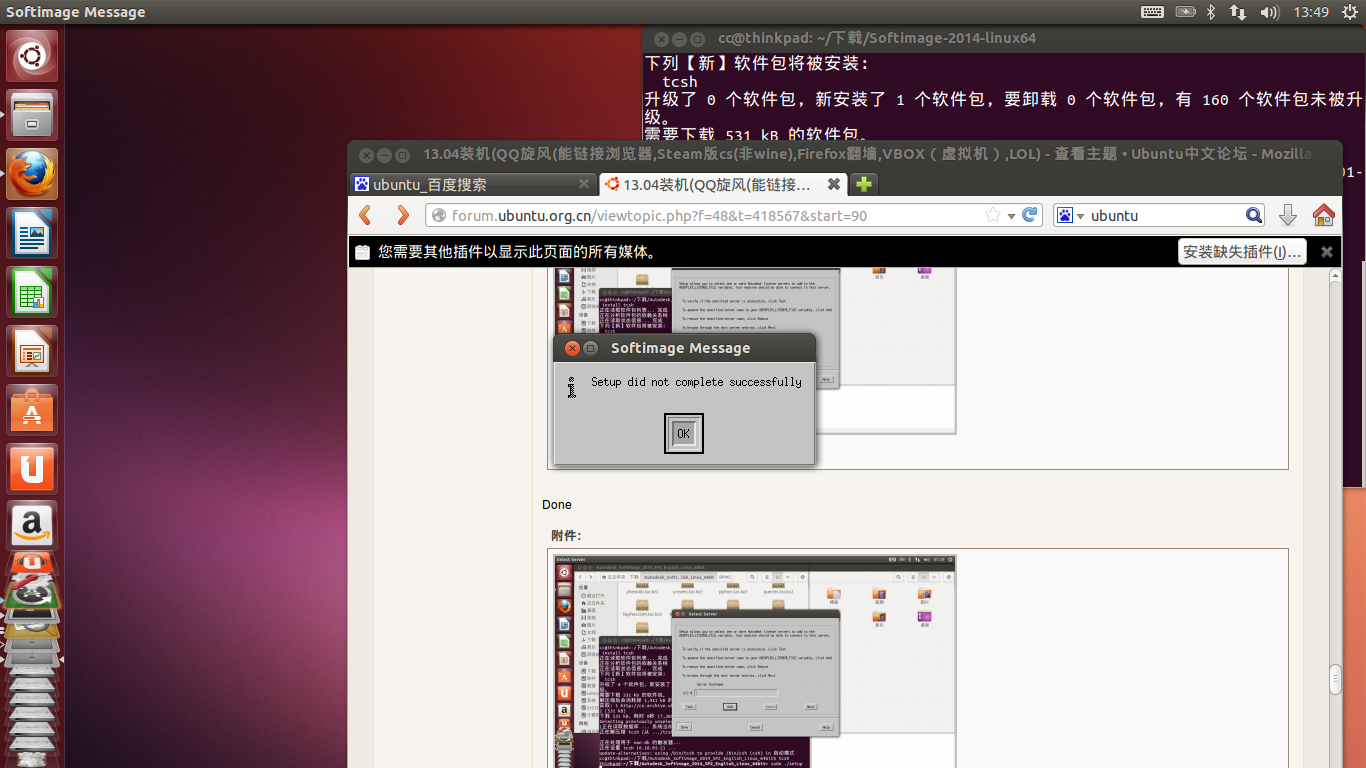Image resolution: width=1366 pixels, height=768 pixels.
Task: Open Ubuntu One Music launcher icon
Action: (x=32, y=565)
